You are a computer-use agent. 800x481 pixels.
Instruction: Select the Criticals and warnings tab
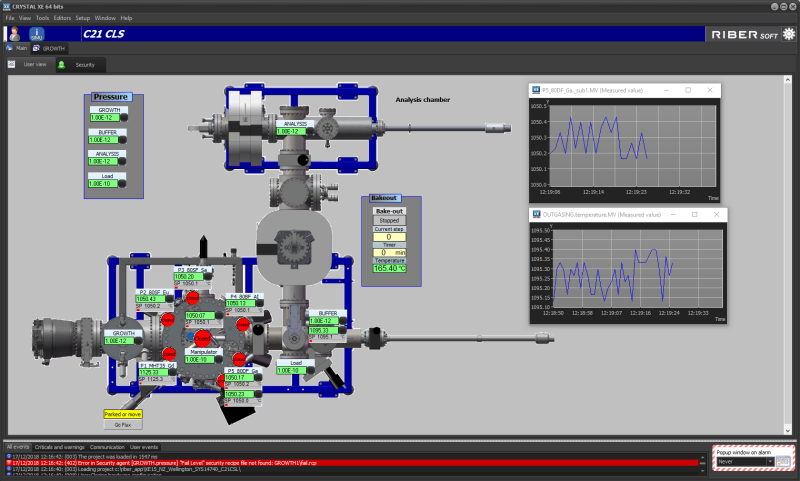point(60,447)
